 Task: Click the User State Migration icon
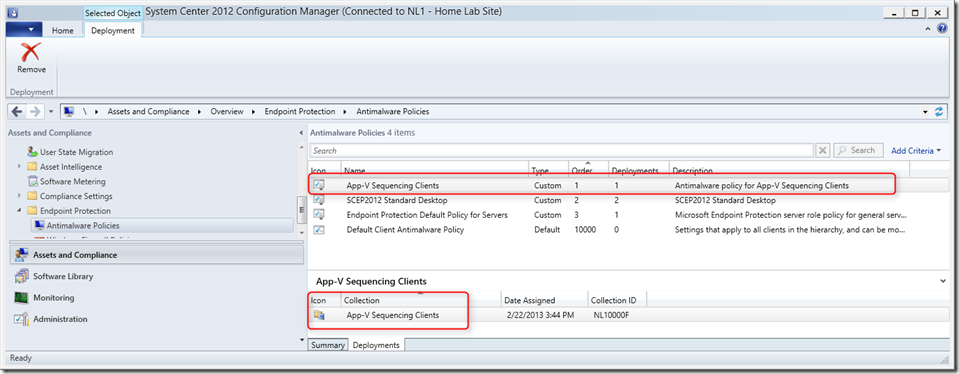pos(32,152)
